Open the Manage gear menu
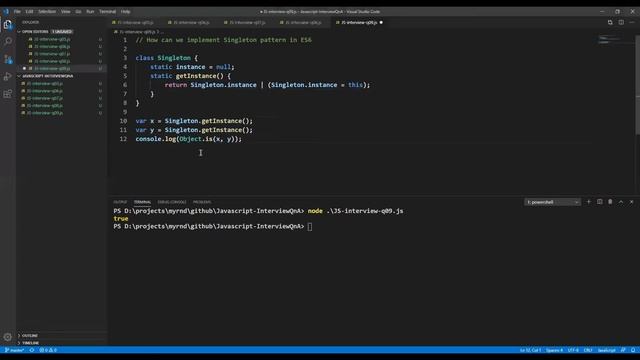This screenshot has width=640, height=360. point(8,337)
